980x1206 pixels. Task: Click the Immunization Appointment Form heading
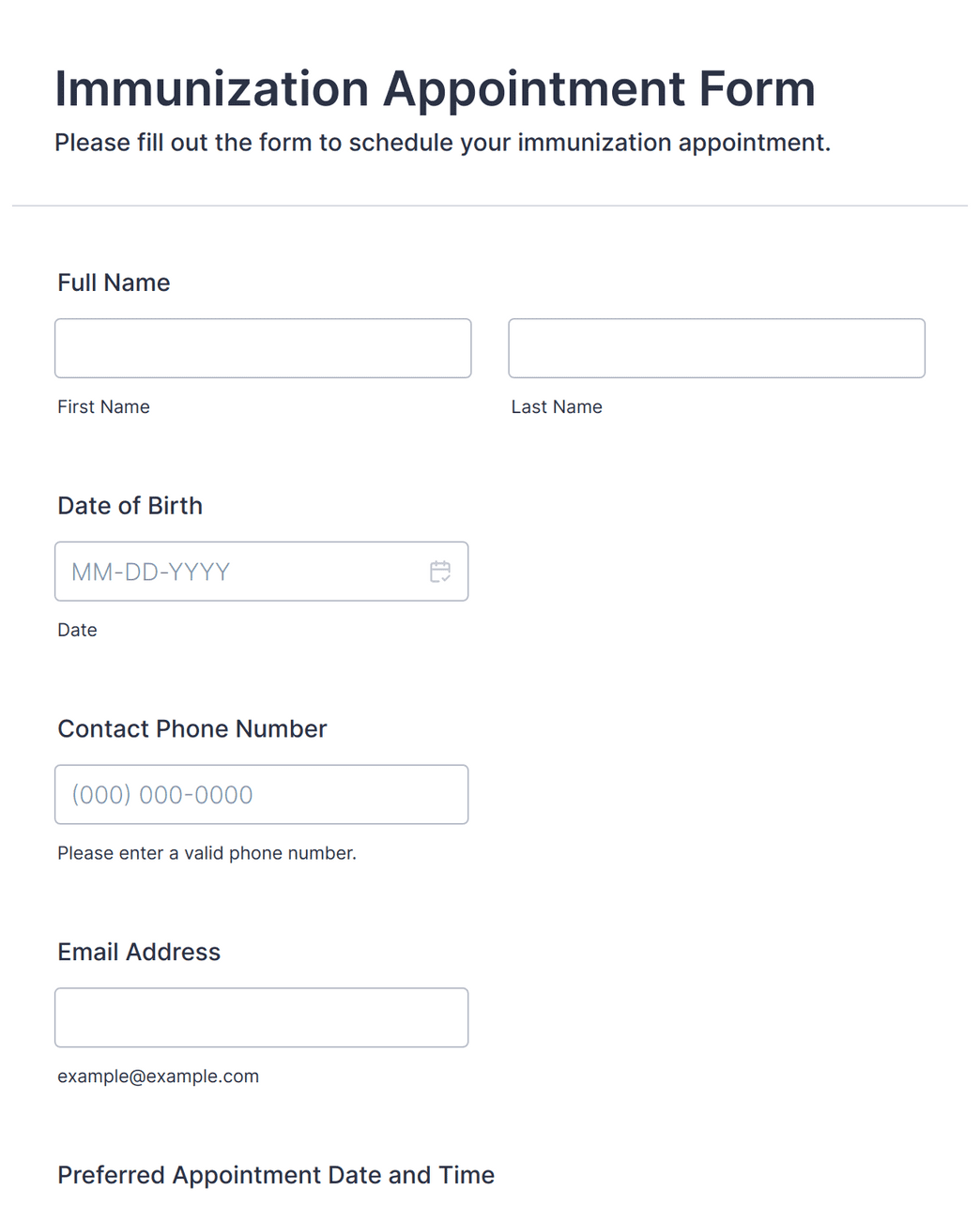coord(435,89)
